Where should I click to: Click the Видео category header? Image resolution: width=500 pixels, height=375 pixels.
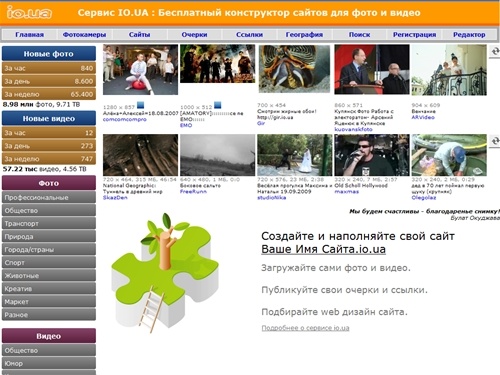pyautogui.click(x=49, y=336)
